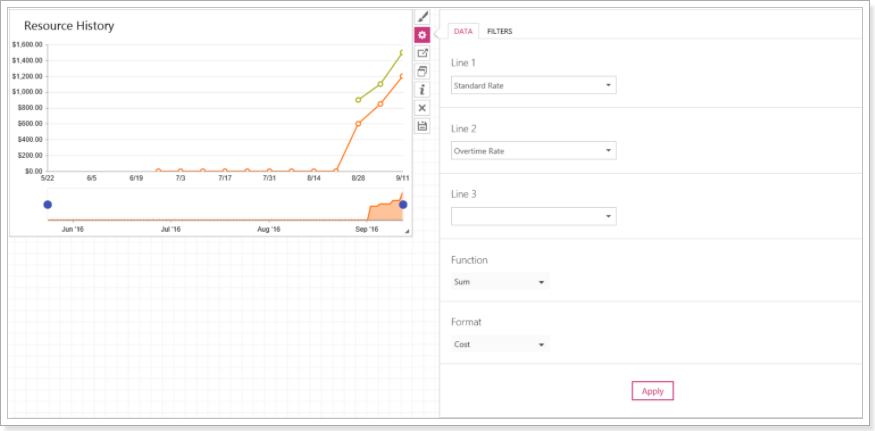Open the Format dropdown showing Cost
Image resolution: width=875 pixels, height=431 pixels.
pos(500,344)
